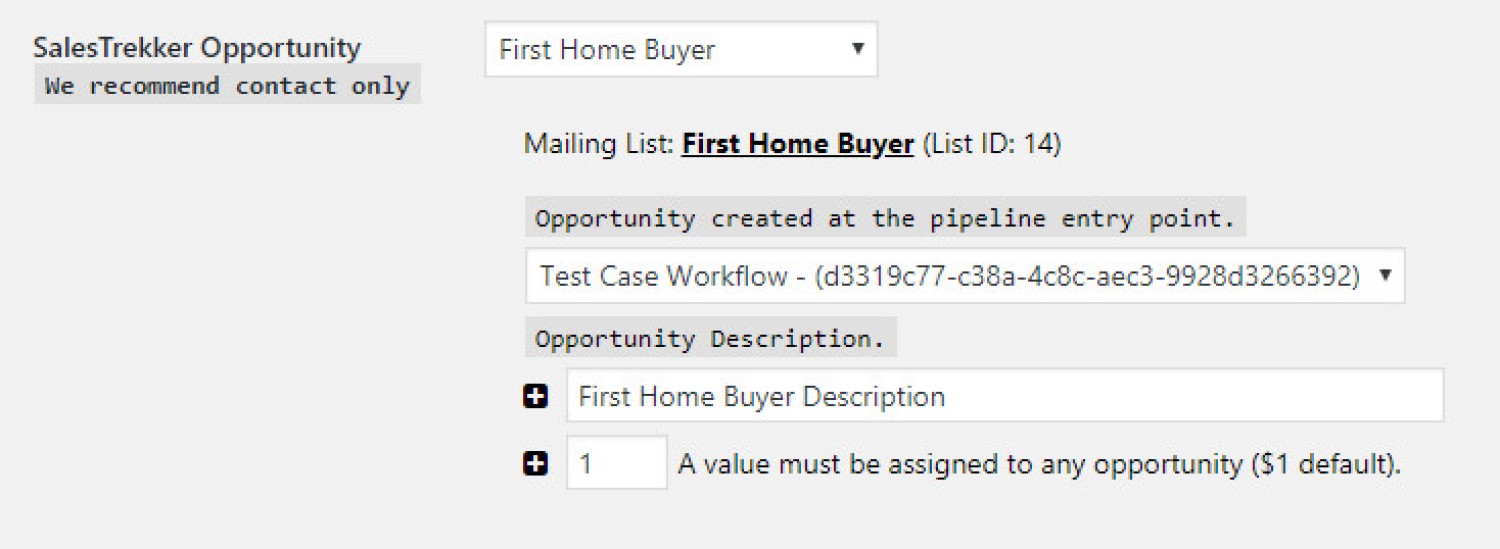This screenshot has height=549, width=1500.
Task: Open the First Home Buyer opportunity dropdown
Action: (x=681, y=49)
